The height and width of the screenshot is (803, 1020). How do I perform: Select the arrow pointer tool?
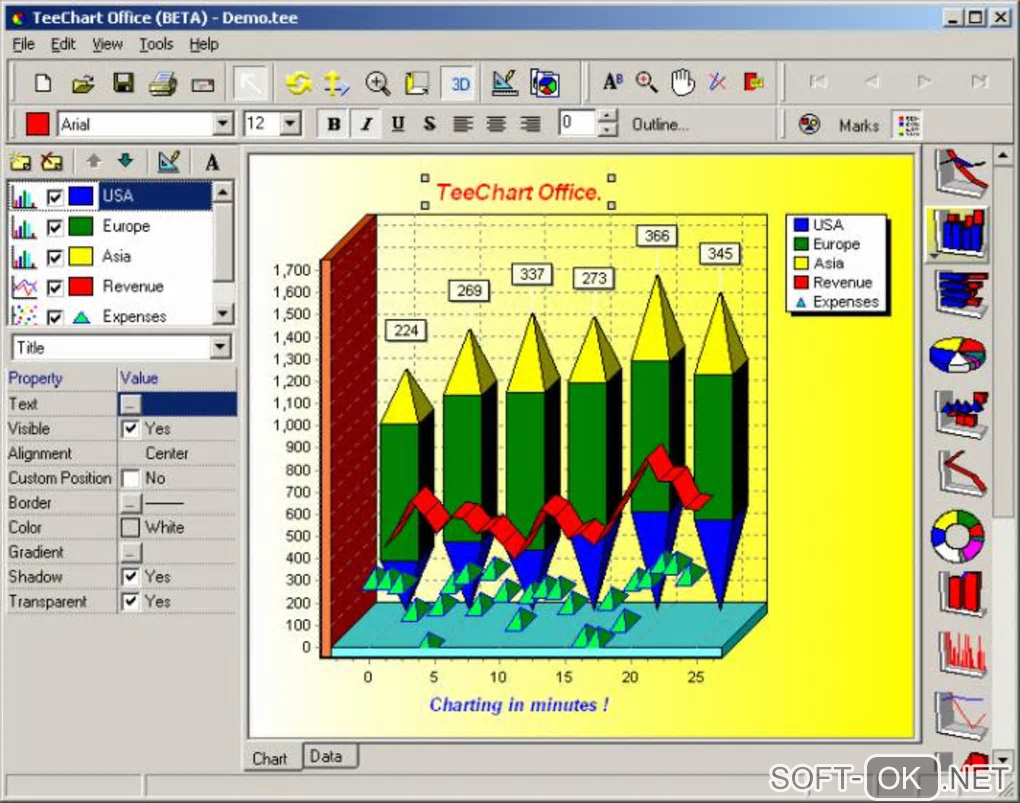(x=251, y=83)
